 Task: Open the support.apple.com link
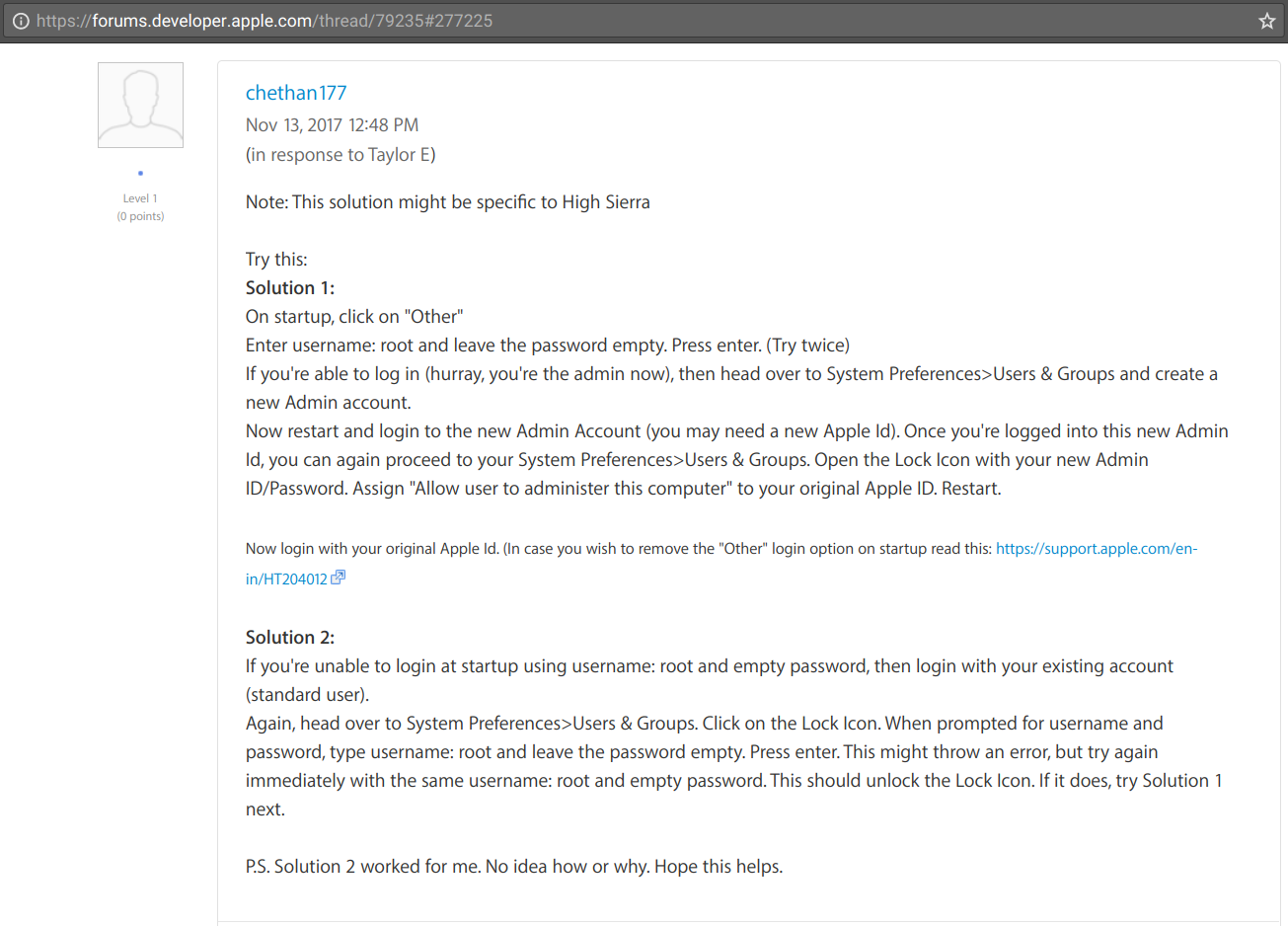(x=1096, y=549)
